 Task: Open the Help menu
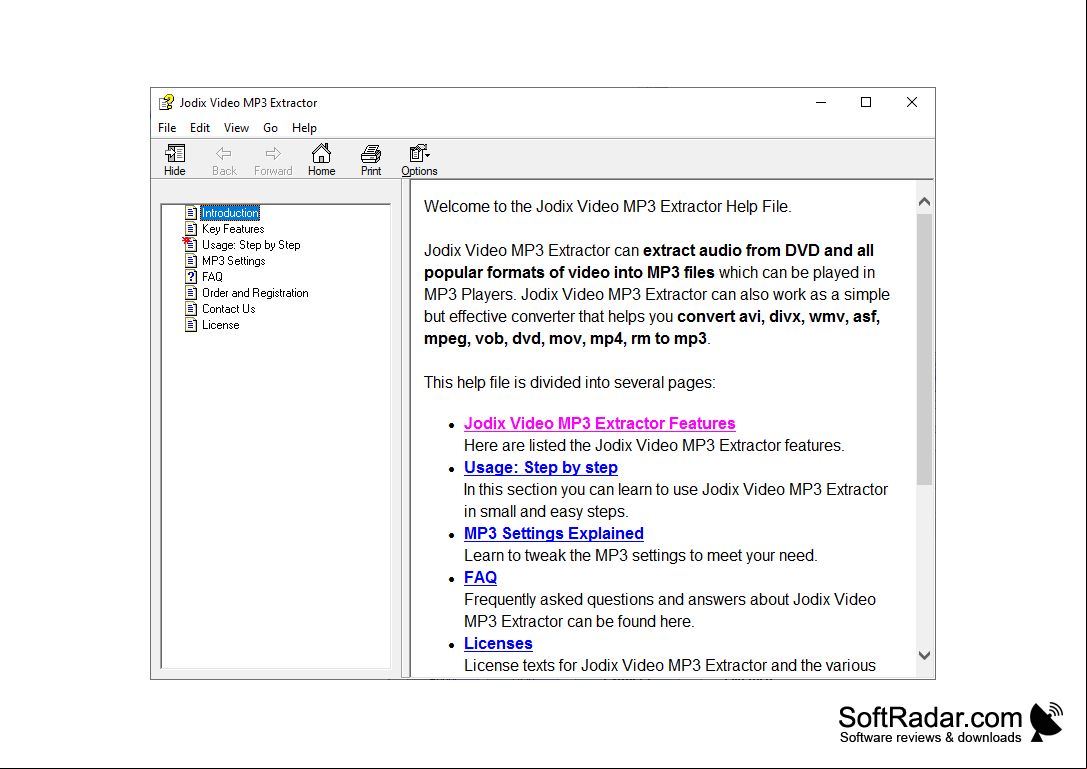coord(304,128)
